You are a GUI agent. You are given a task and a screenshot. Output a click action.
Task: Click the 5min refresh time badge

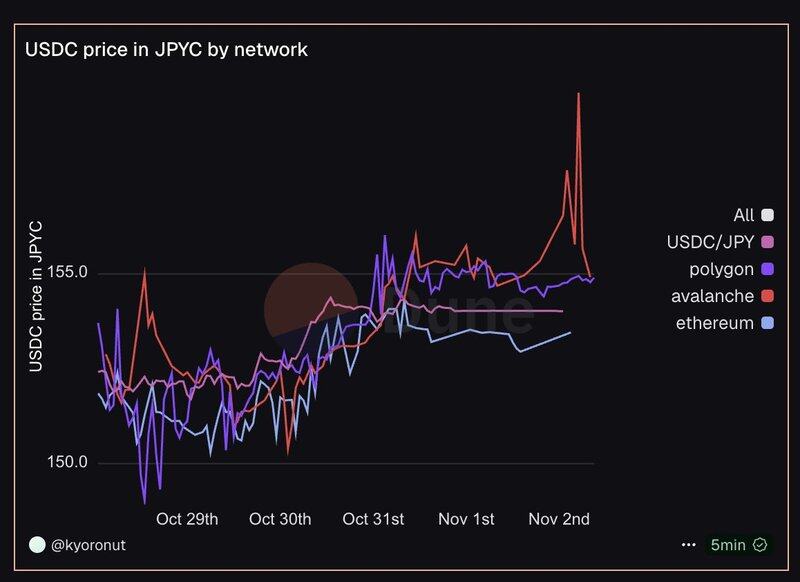tap(727, 545)
